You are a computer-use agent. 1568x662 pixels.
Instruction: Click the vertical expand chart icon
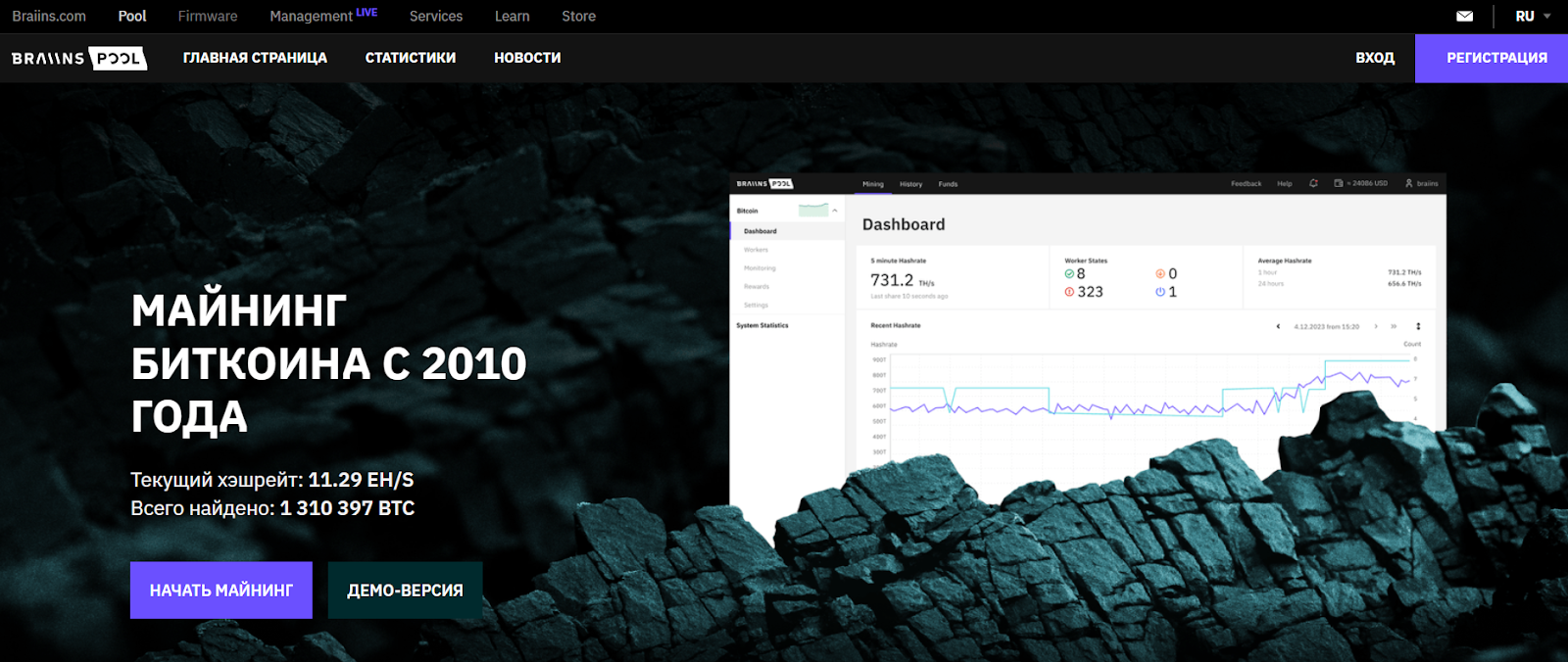[x=1418, y=326]
